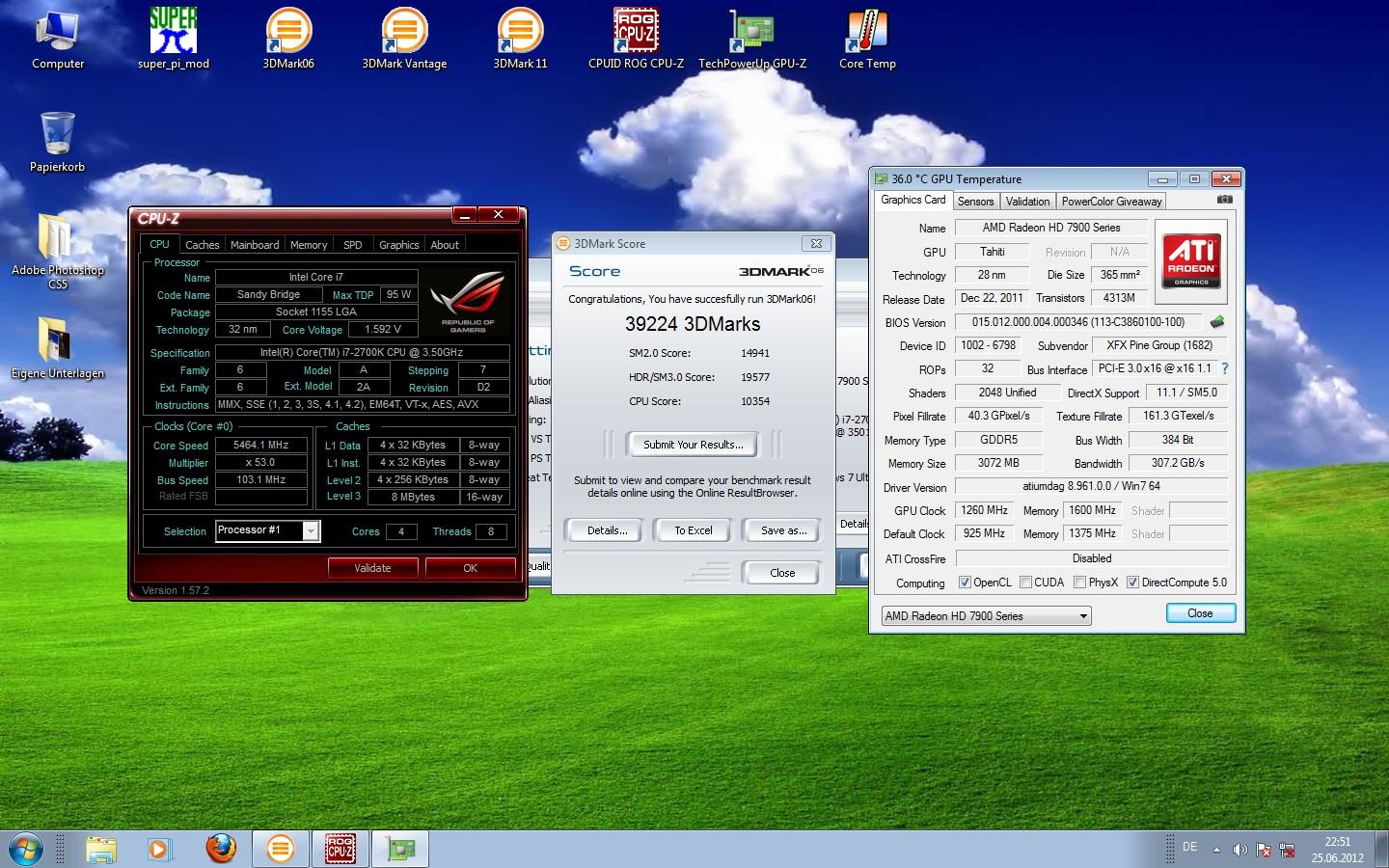Show hidden tray icons arrow
This screenshot has height=868, width=1389.
[x=1216, y=850]
